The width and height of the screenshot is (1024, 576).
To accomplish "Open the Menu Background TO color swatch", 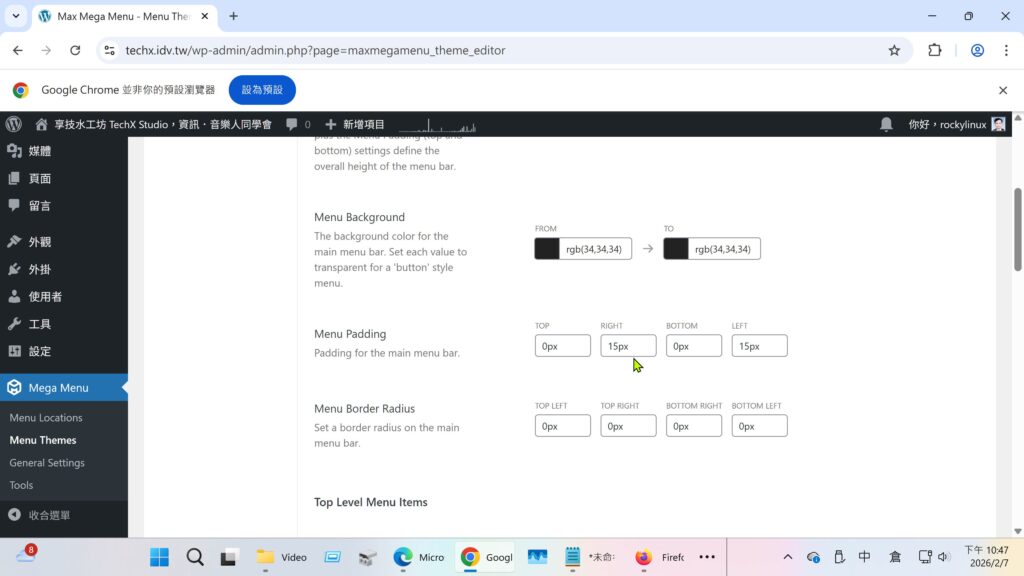I will point(676,249).
